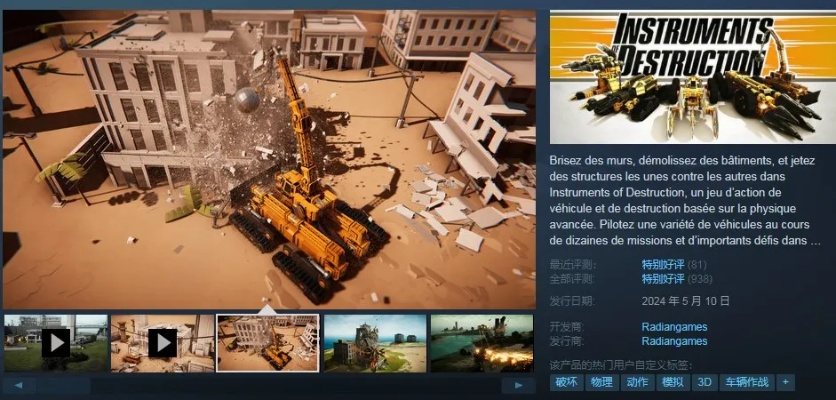Select the 动作 tag
This screenshot has height=400, width=836.
pos(637,382)
